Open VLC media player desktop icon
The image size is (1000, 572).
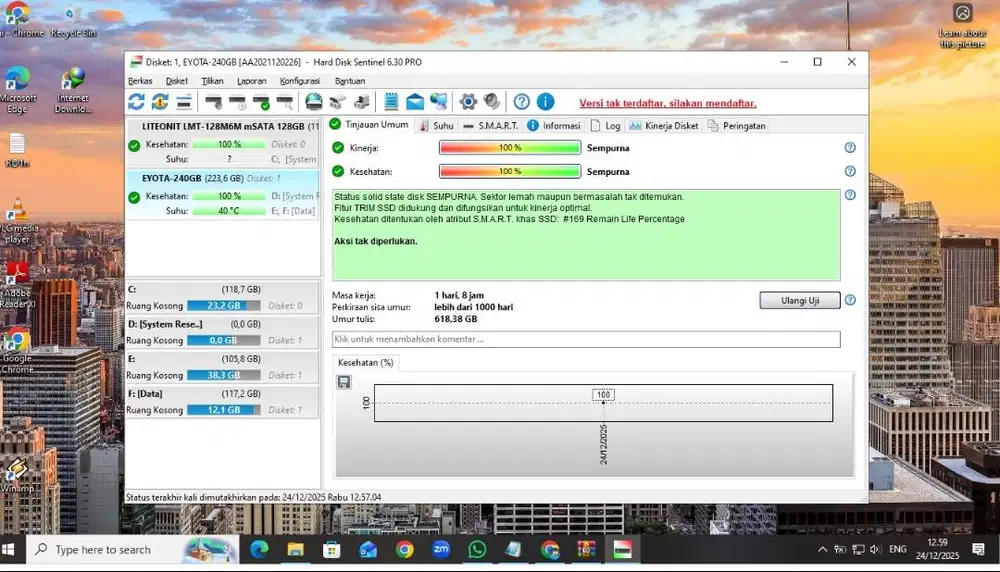(17, 219)
